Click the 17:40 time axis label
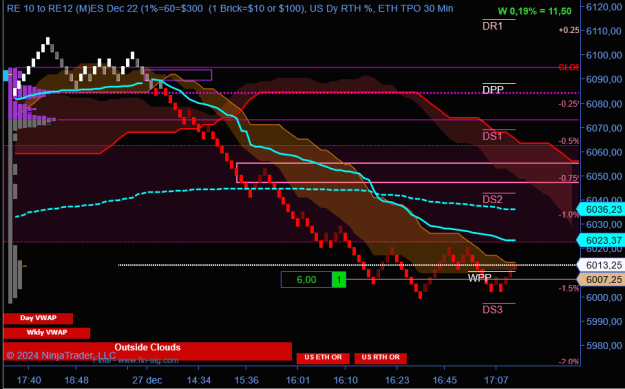 28,380
